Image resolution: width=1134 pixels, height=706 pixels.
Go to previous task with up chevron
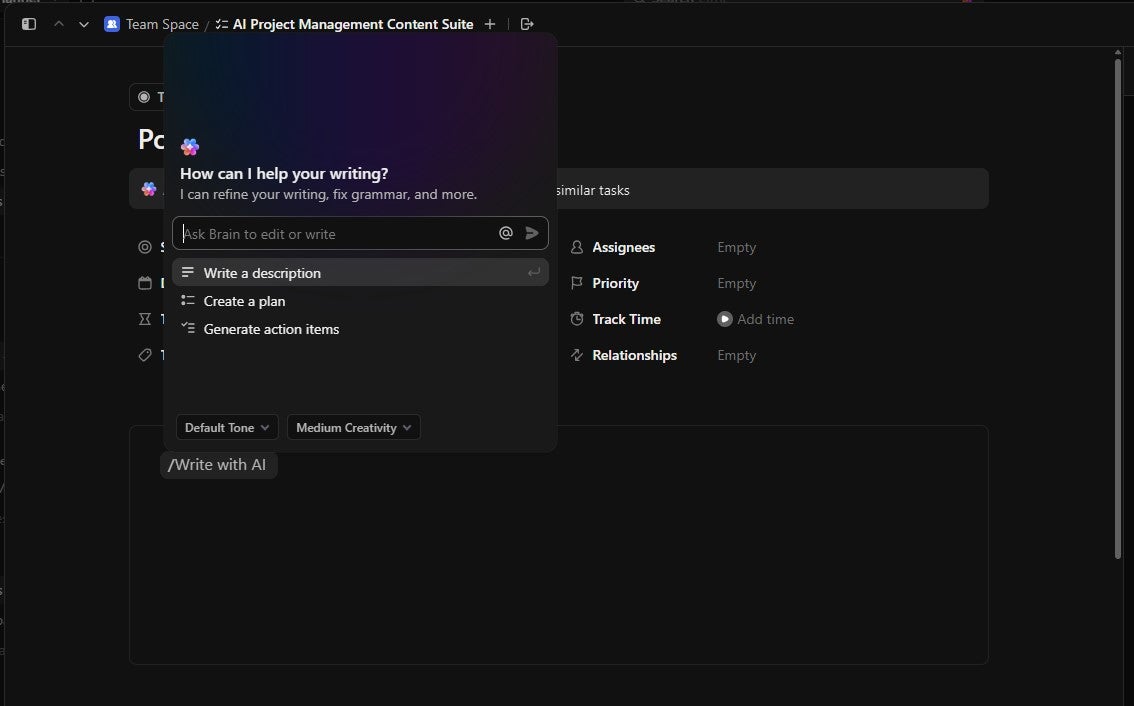(59, 24)
